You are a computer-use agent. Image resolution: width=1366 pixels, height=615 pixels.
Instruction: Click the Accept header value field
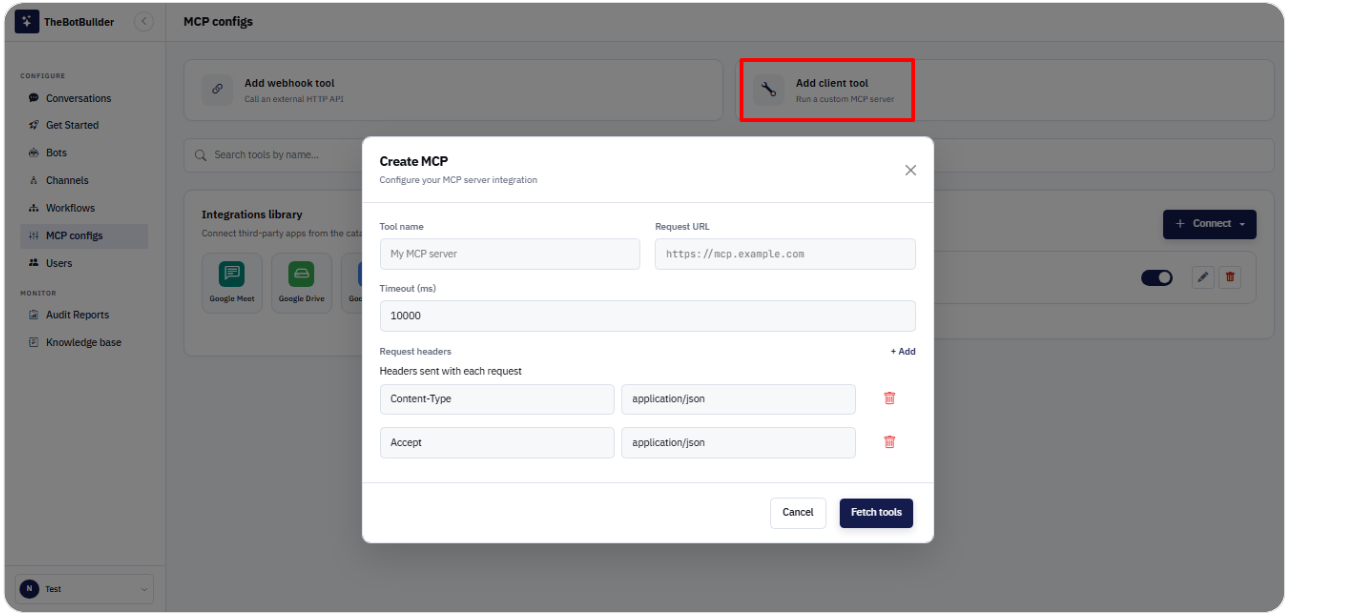pos(738,443)
